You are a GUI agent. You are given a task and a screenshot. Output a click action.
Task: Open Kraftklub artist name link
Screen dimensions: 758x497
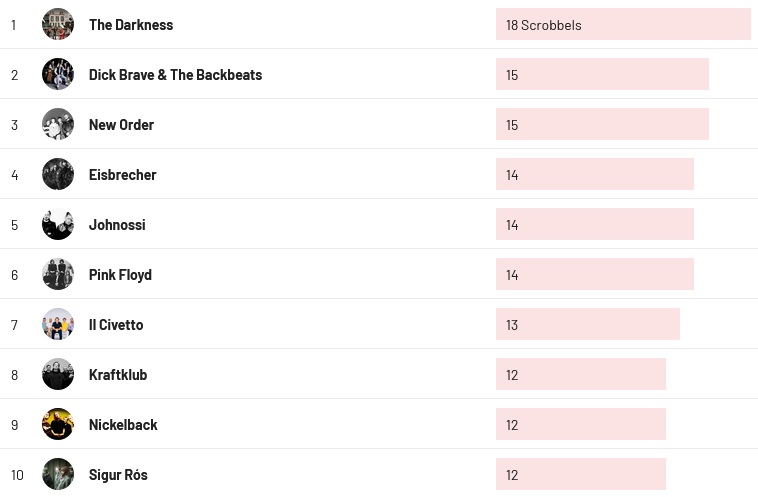pos(118,375)
